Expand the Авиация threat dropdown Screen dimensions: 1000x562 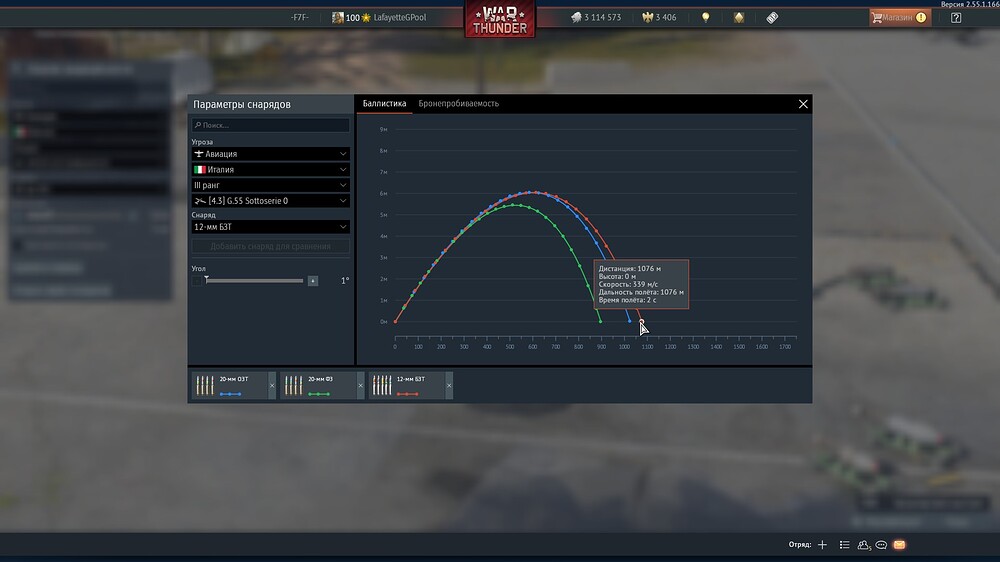click(x=270, y=154)
